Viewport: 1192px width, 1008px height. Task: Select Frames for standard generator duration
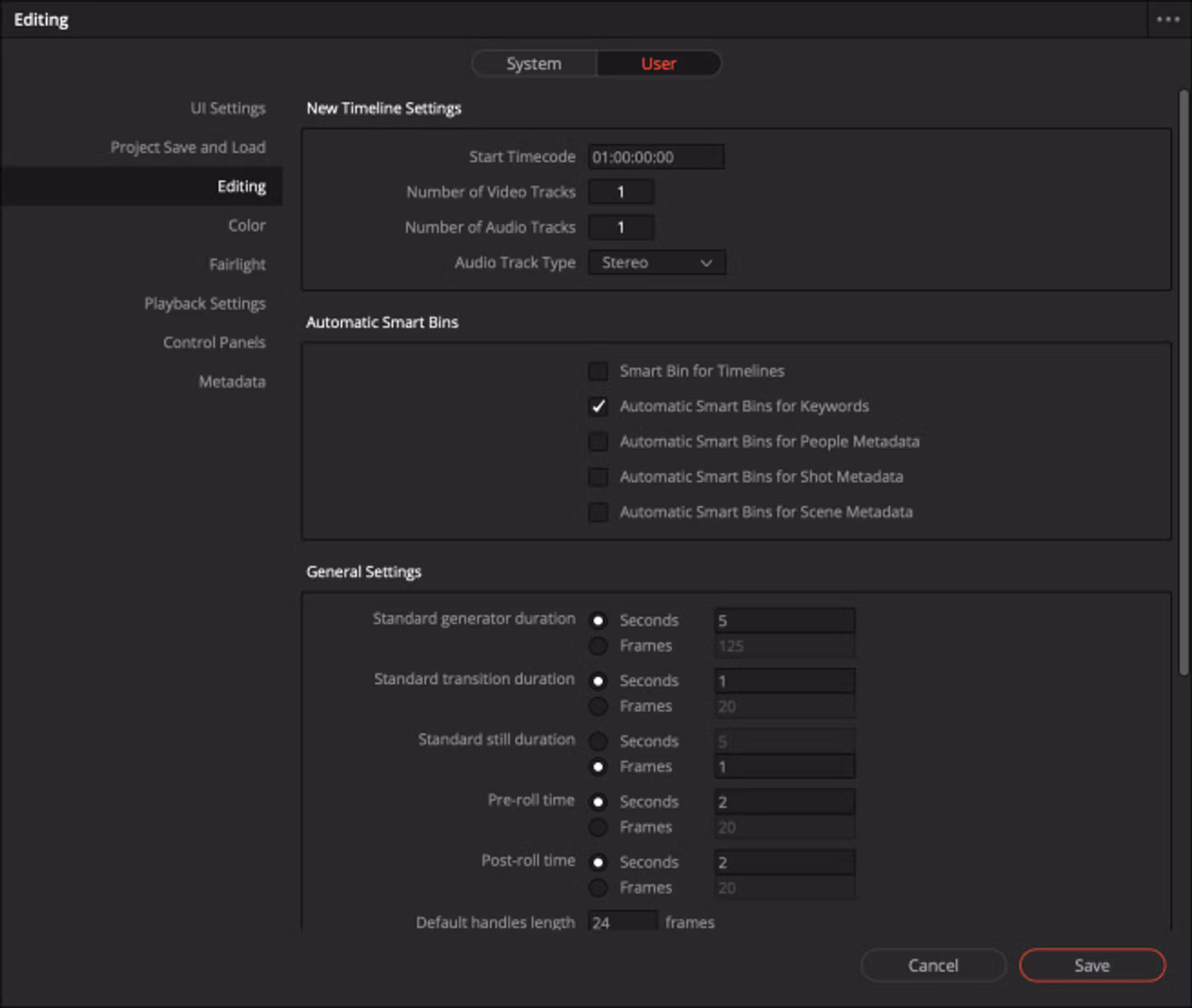click(x=598, y=646)
